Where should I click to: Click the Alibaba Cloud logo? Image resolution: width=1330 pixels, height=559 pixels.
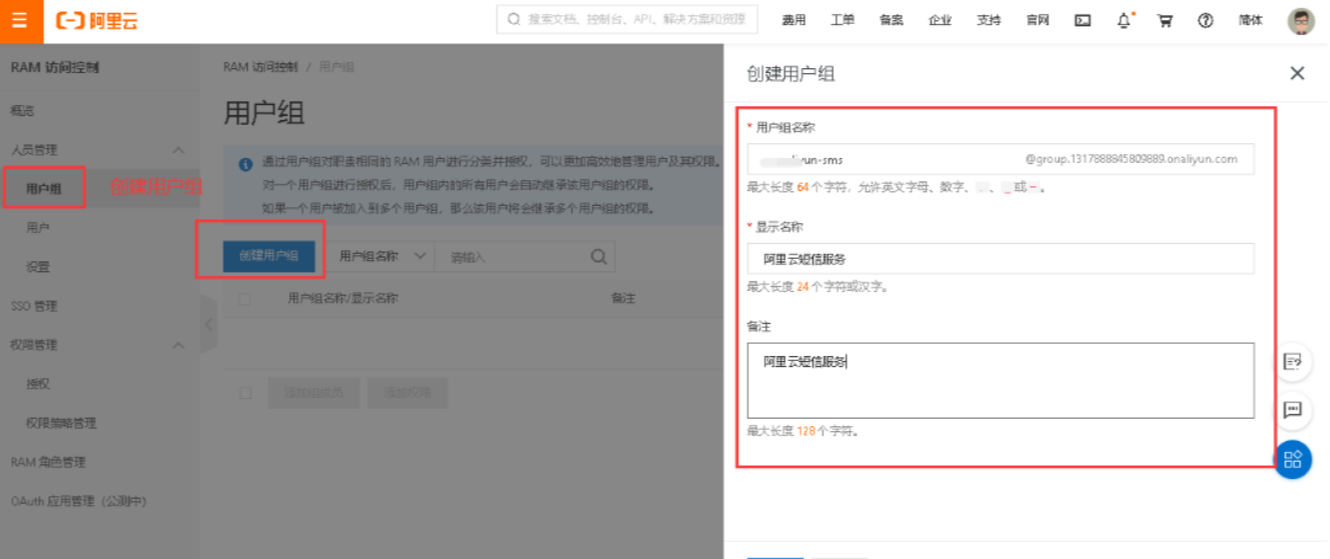pos(97,21)
